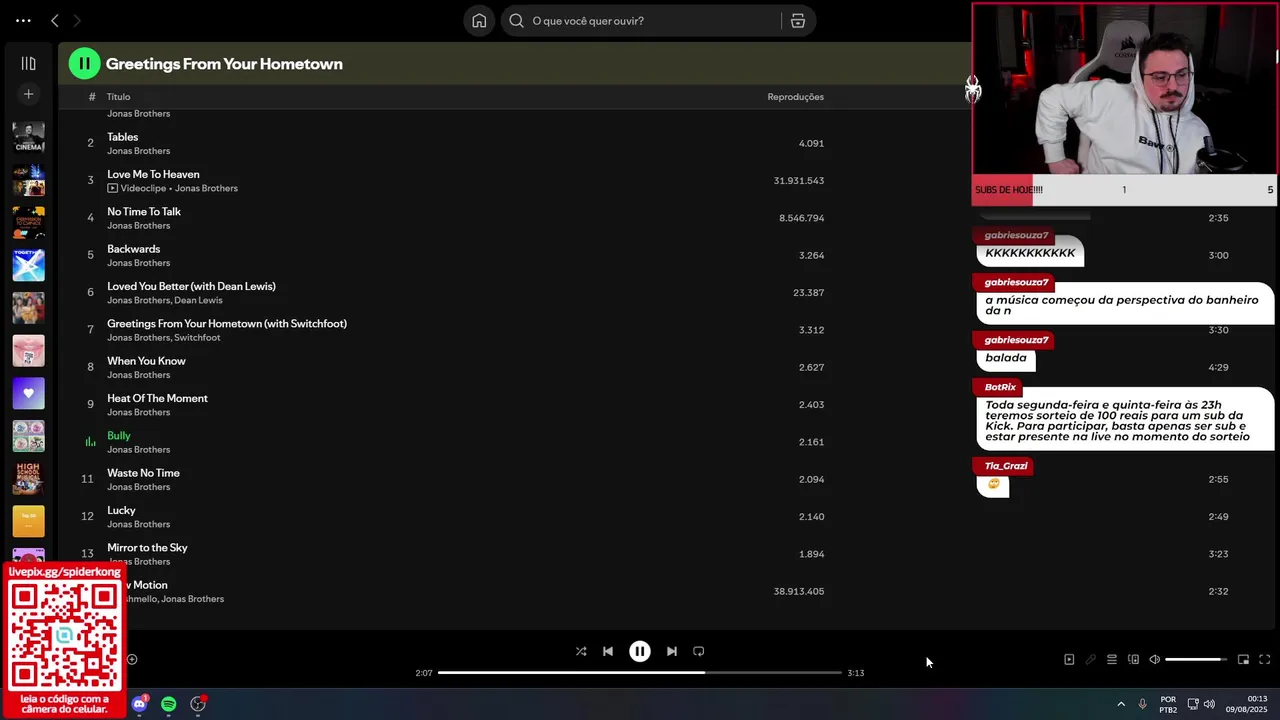Sort by the Reproduções column header

coord(796,97)
